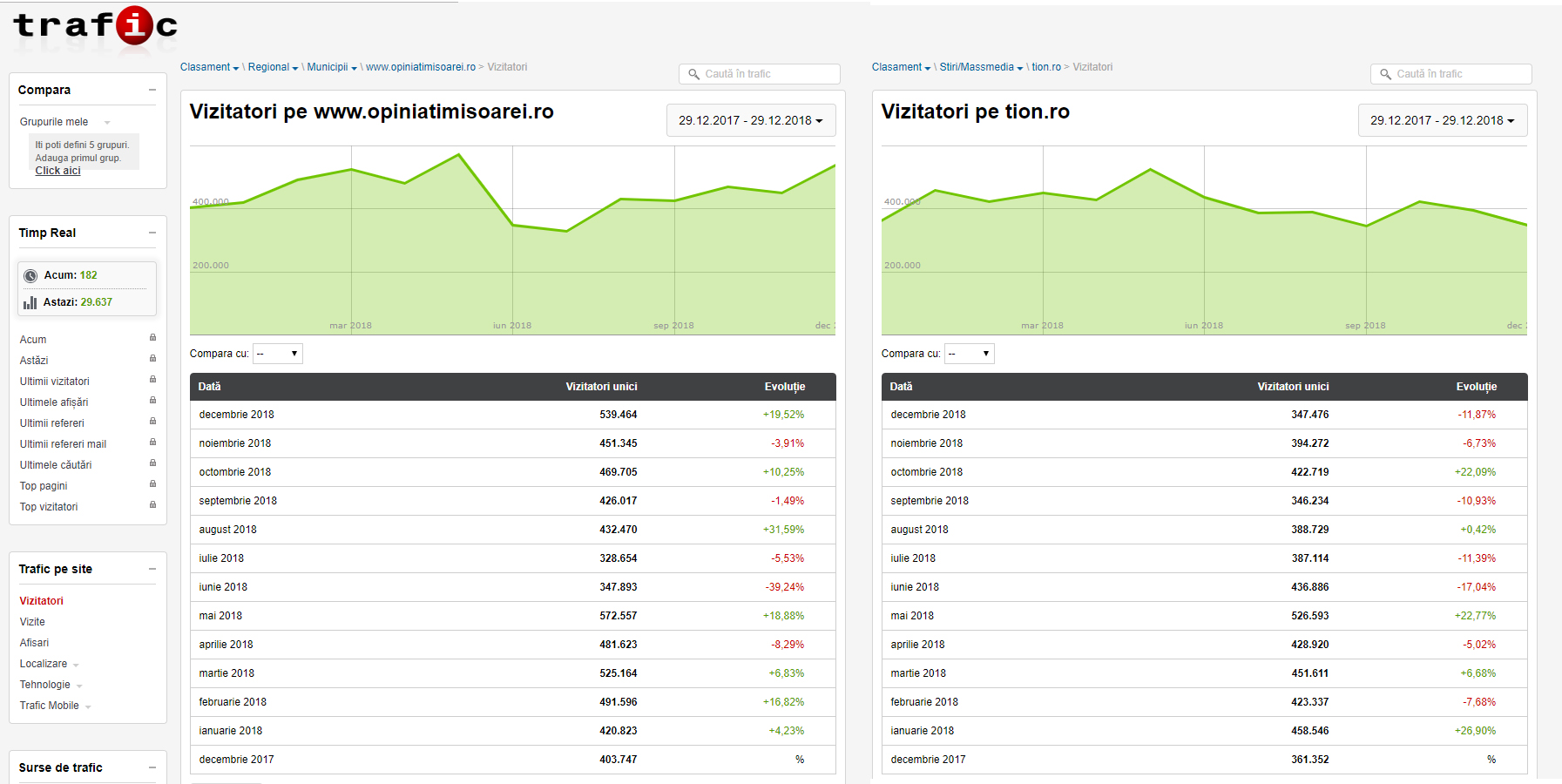Collapse the Surse de trafic panel
Viewport: 1562px width, 784px height.
tap(152, 767)
